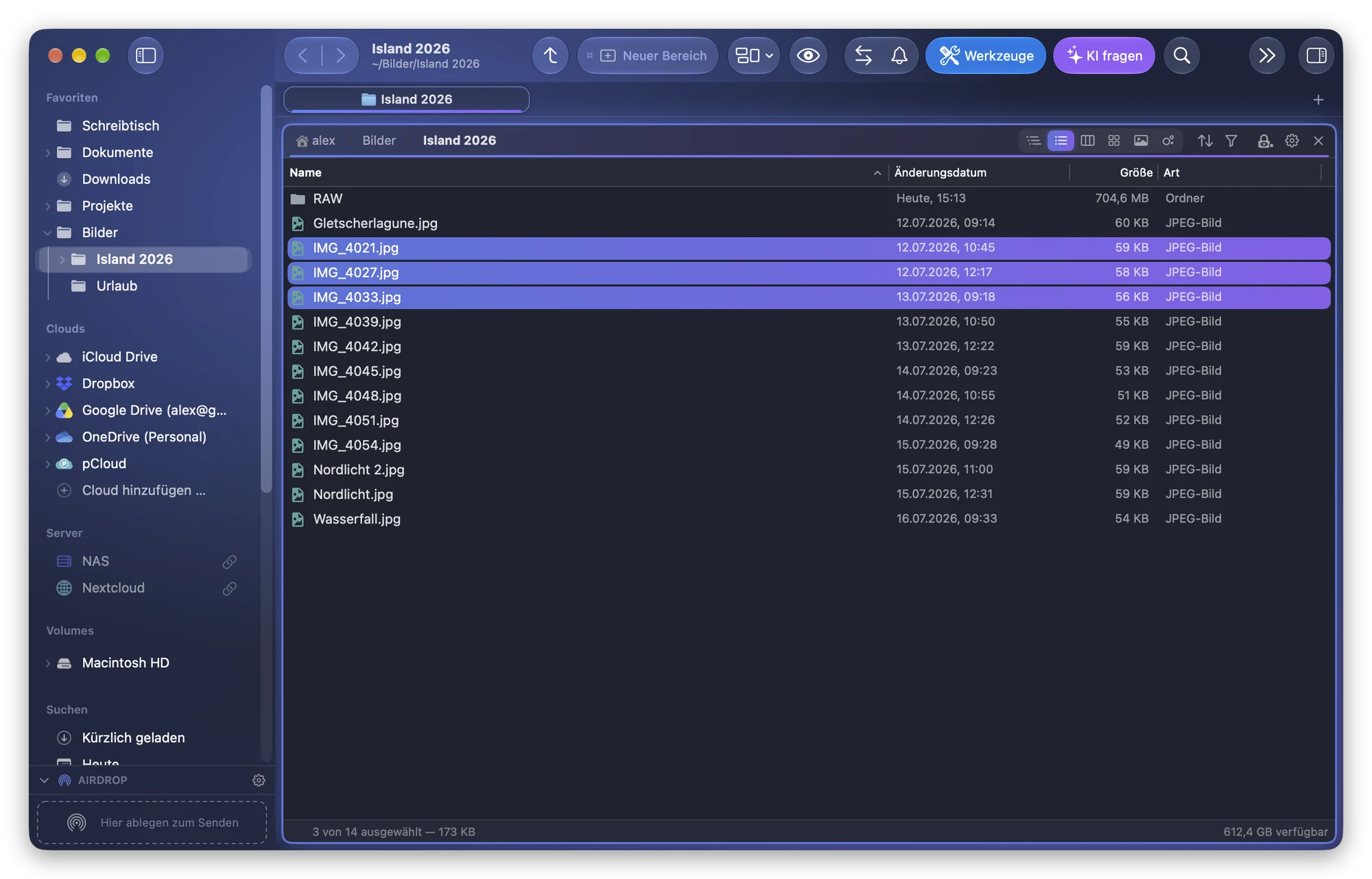Image resolution: width=1372 pixels, height=879 pixels.
Task: Click the alex home breadcrumb
Action: (x=316, y=141)
